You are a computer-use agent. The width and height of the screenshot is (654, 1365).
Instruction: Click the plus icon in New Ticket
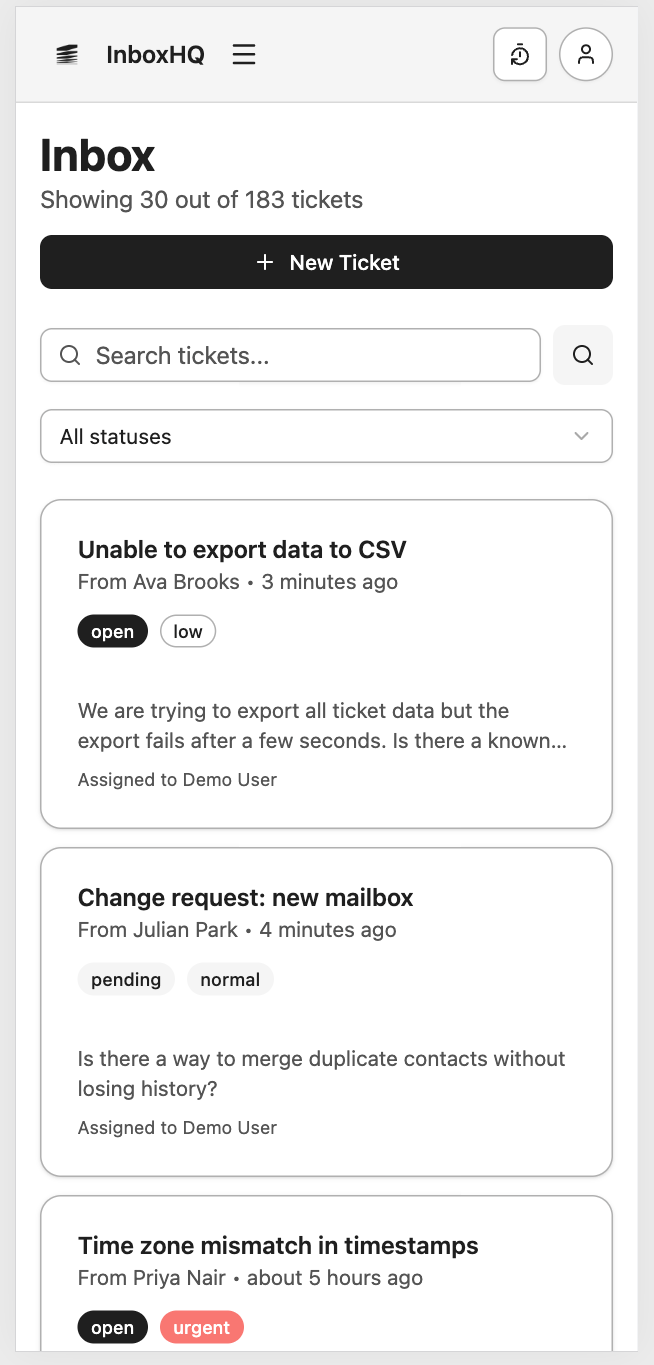point(265,262)
